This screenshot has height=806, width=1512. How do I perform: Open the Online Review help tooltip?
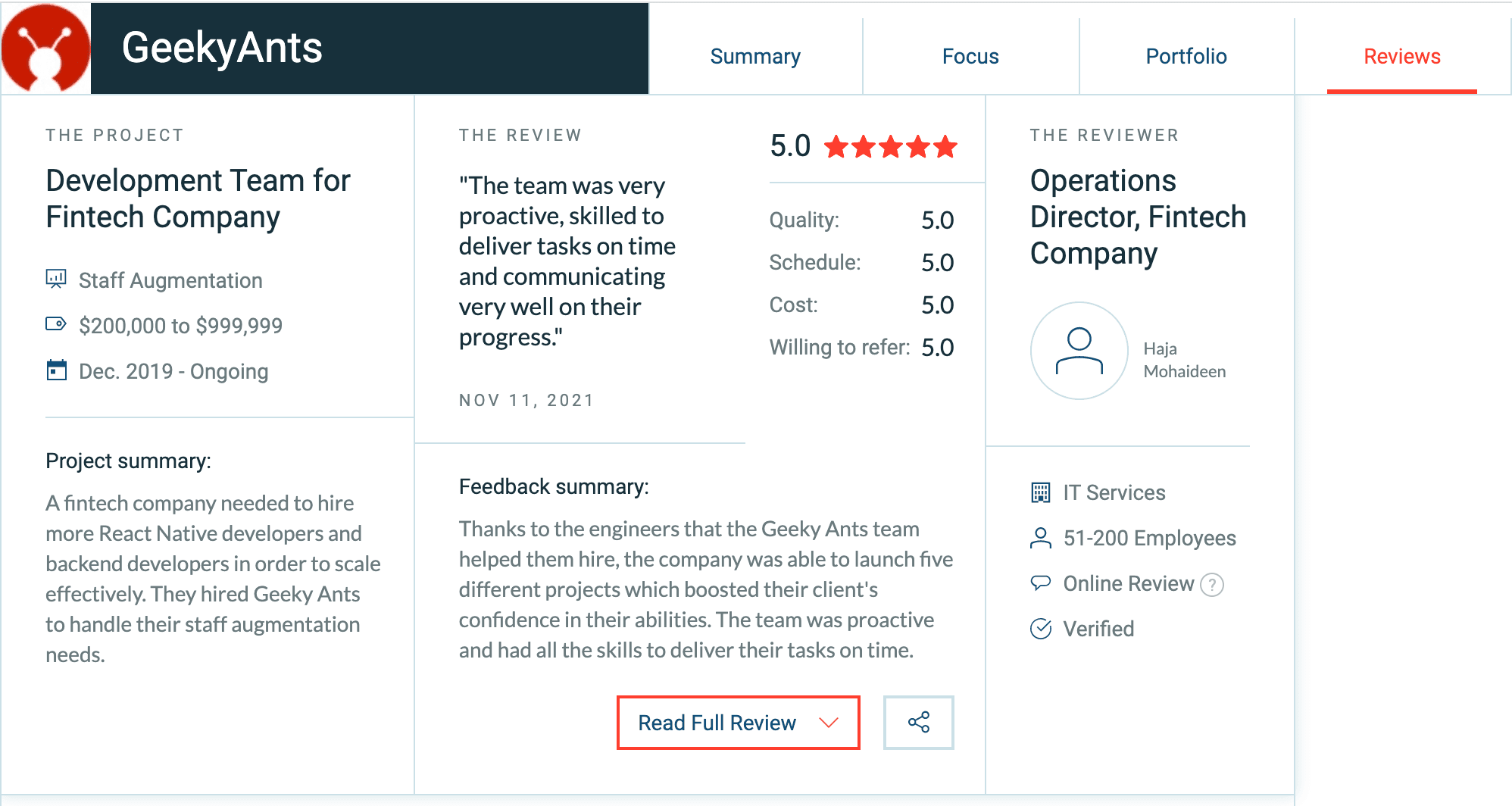click(1212, 584)
